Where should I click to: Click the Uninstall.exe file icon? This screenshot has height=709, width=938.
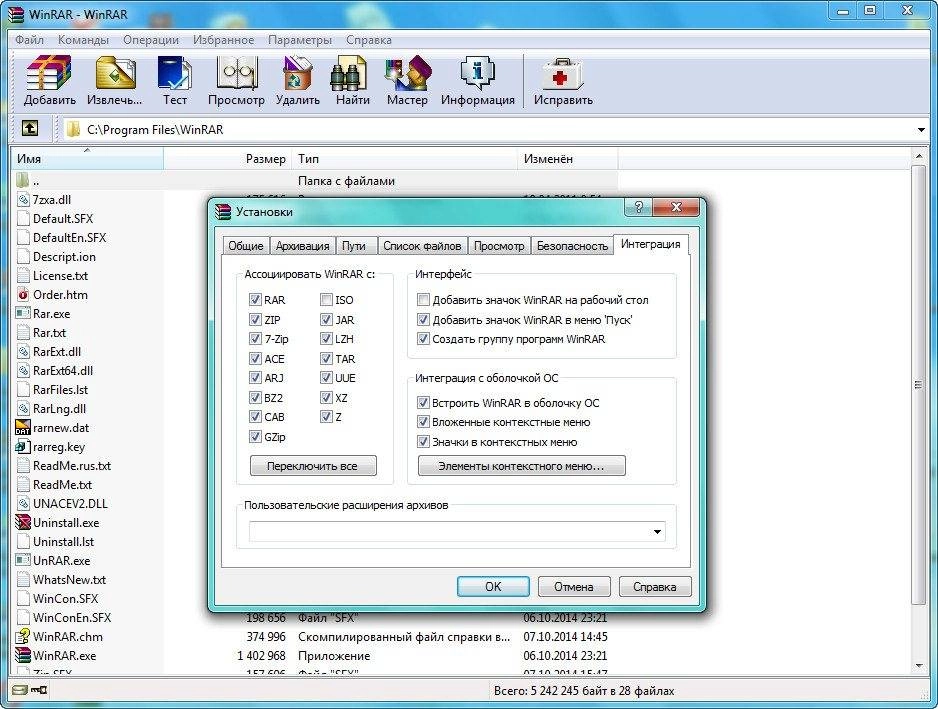coord(23,522)
